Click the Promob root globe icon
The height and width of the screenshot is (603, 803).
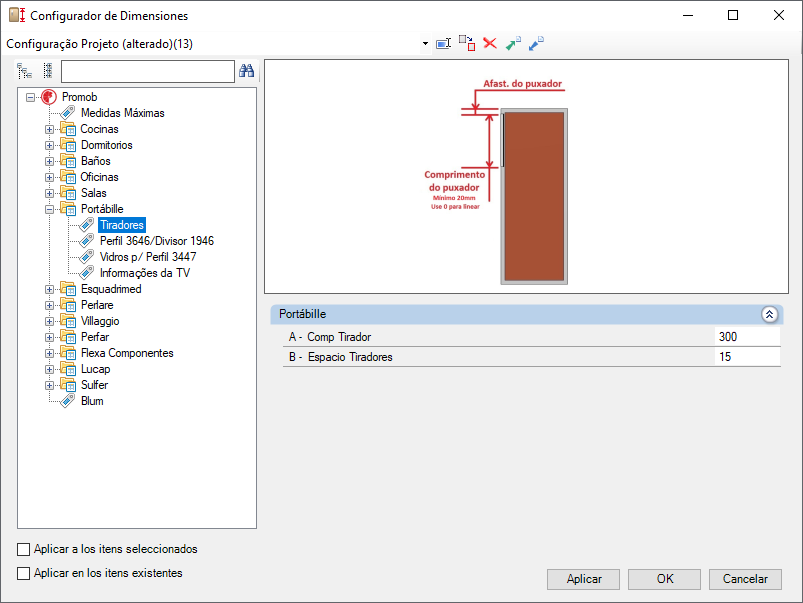49,97
